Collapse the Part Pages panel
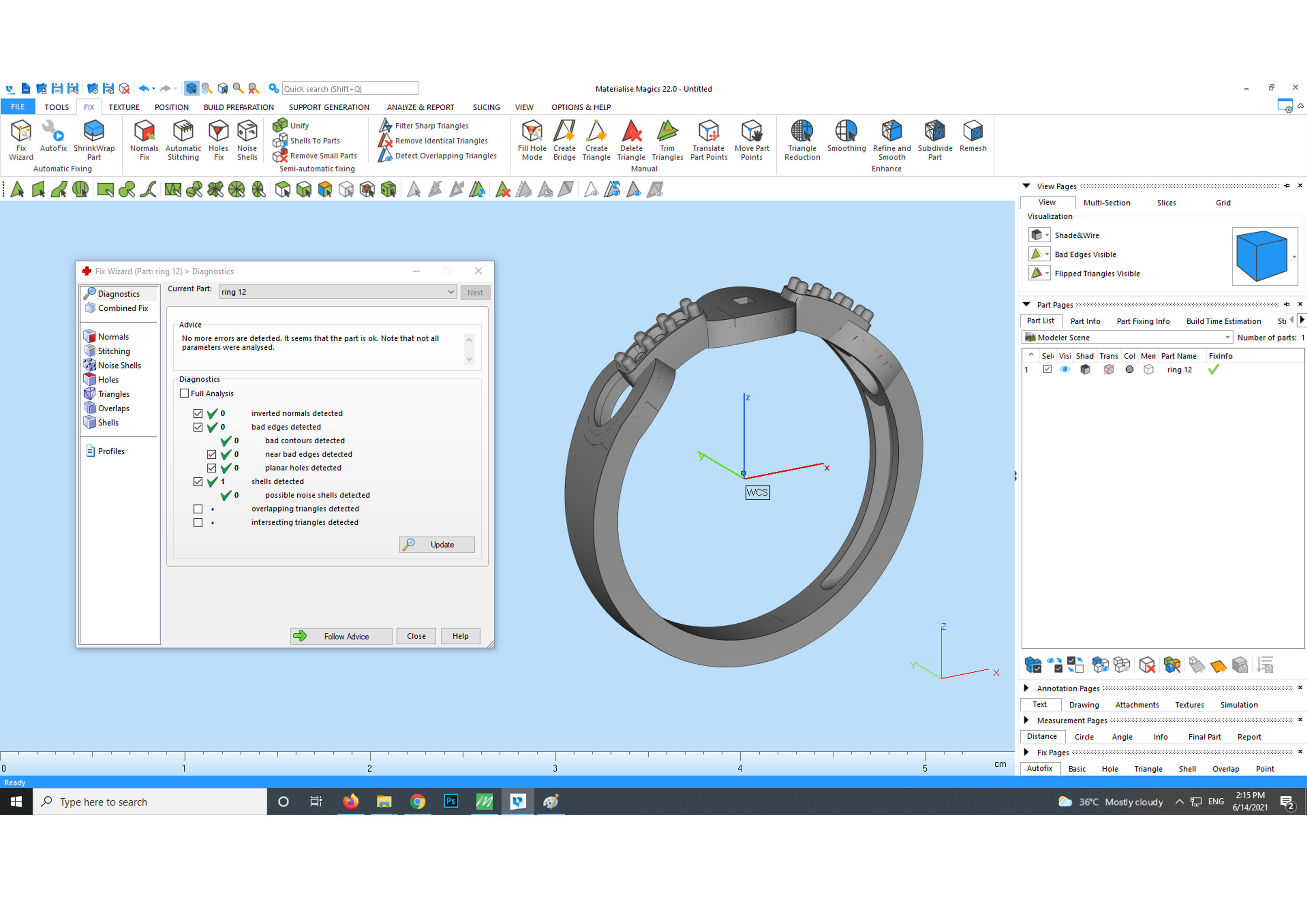 coord(1026,304)
